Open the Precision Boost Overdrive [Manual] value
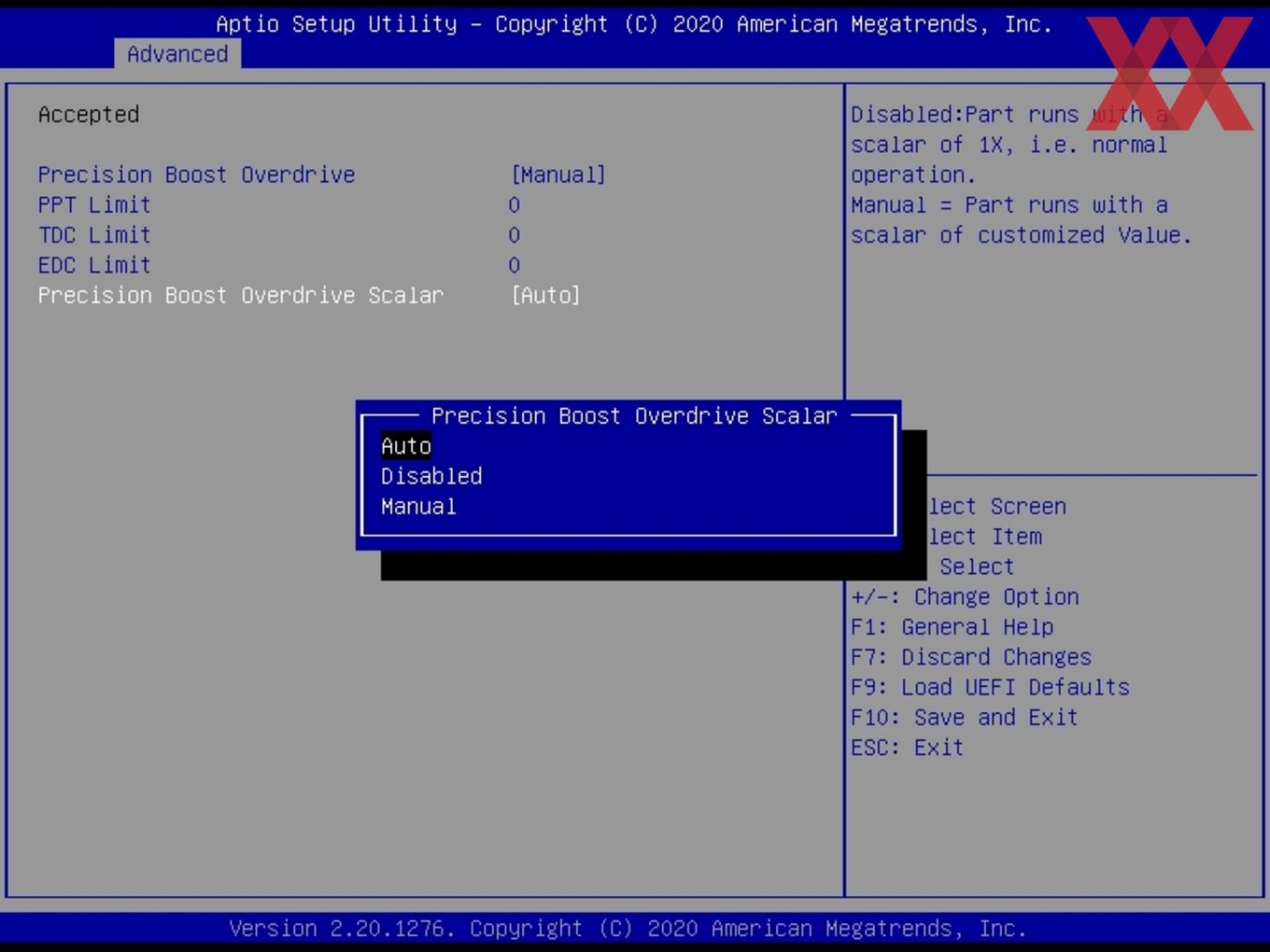Image resolution: width=1270 pixels, height=952 pixels. coord(558,175)
